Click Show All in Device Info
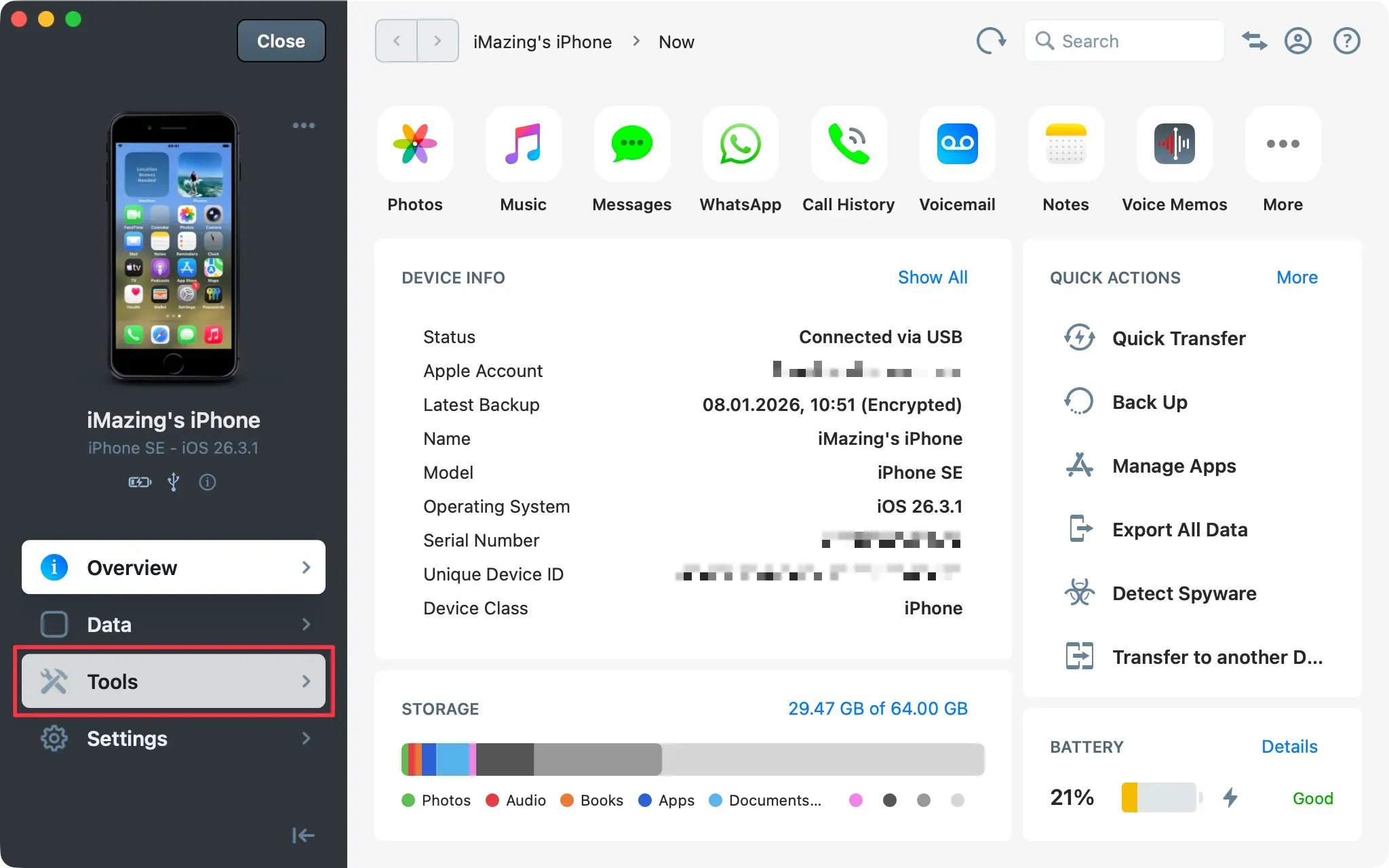1389x868 pixels. [x=933, y=277]
